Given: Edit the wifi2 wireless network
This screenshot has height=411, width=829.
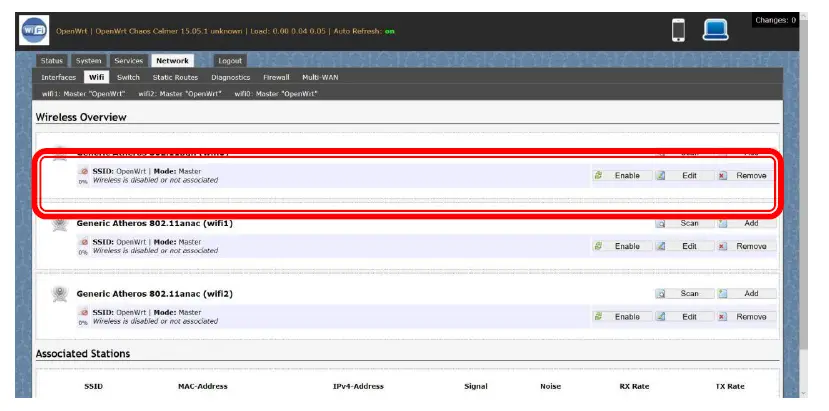Looking at the screenshot, I should click(x=684, y=317).
